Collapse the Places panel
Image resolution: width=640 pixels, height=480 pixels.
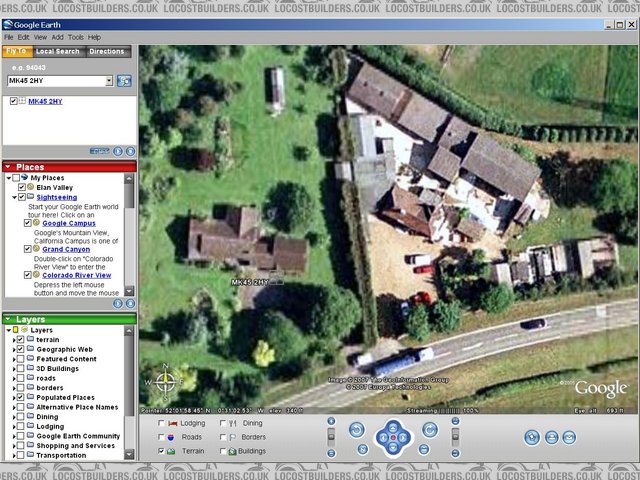click(x=8, y=167)
